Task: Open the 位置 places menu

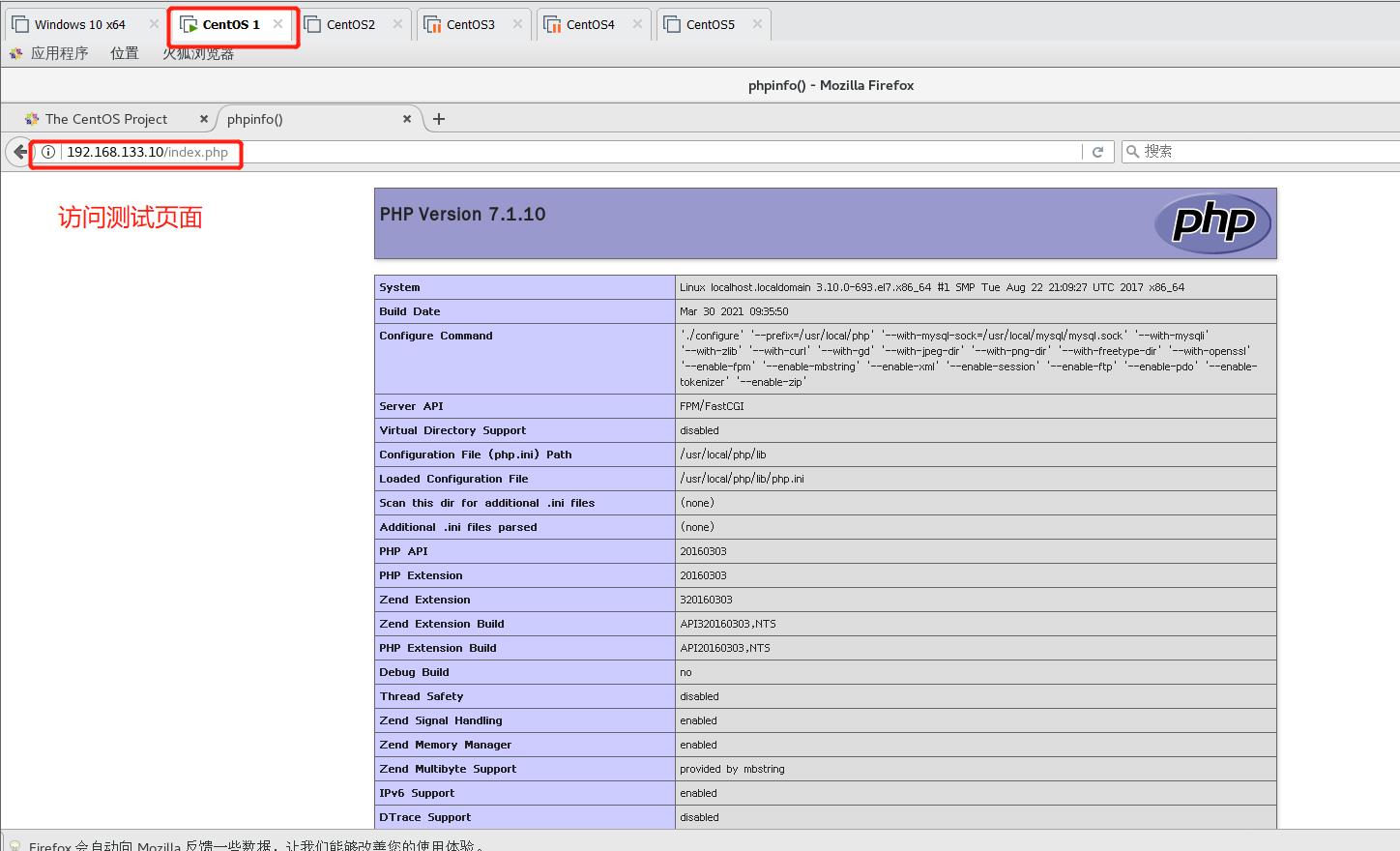Action: coord(124,53)
